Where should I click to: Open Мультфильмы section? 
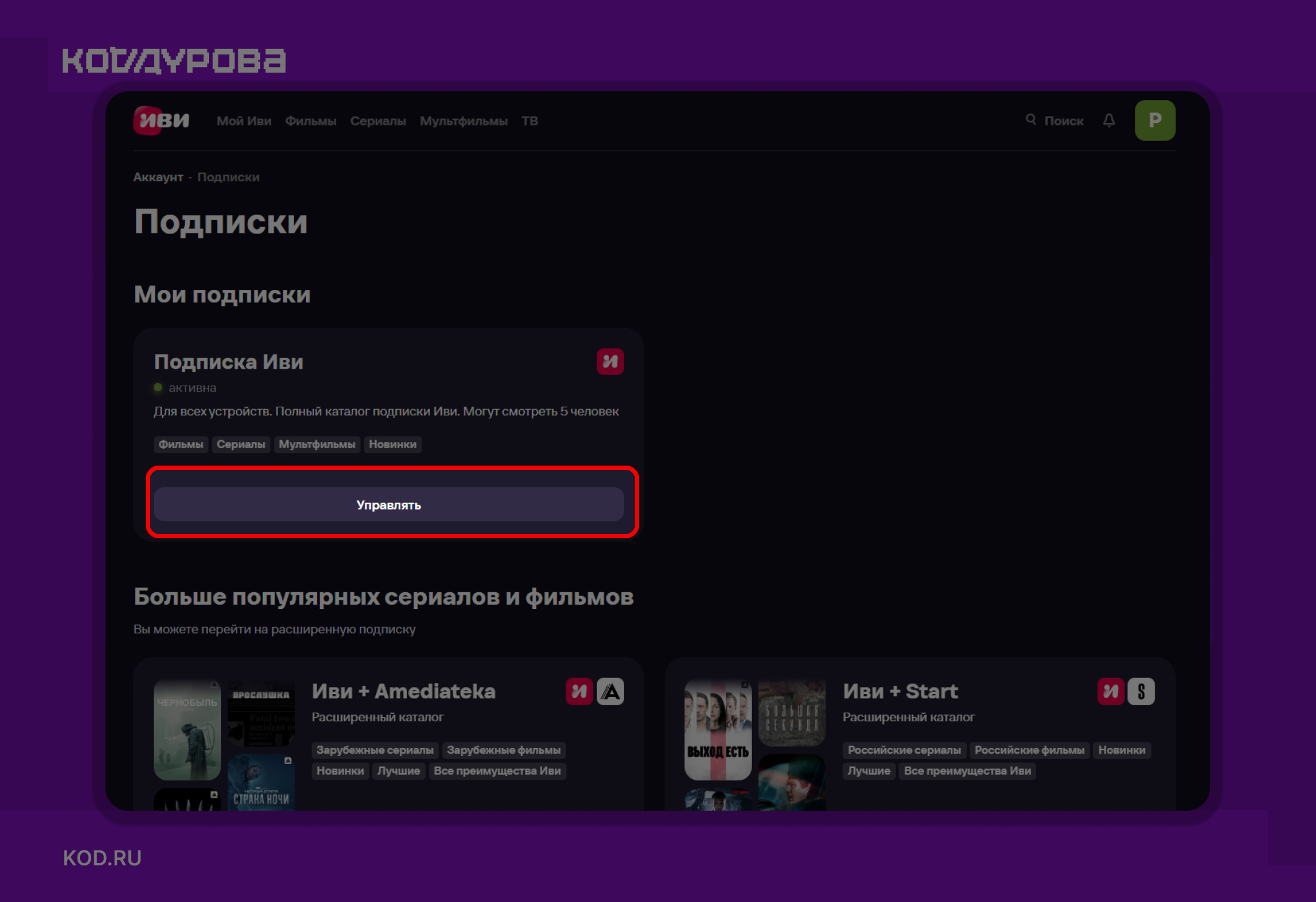pyautogui.click(x=463, y=121)
